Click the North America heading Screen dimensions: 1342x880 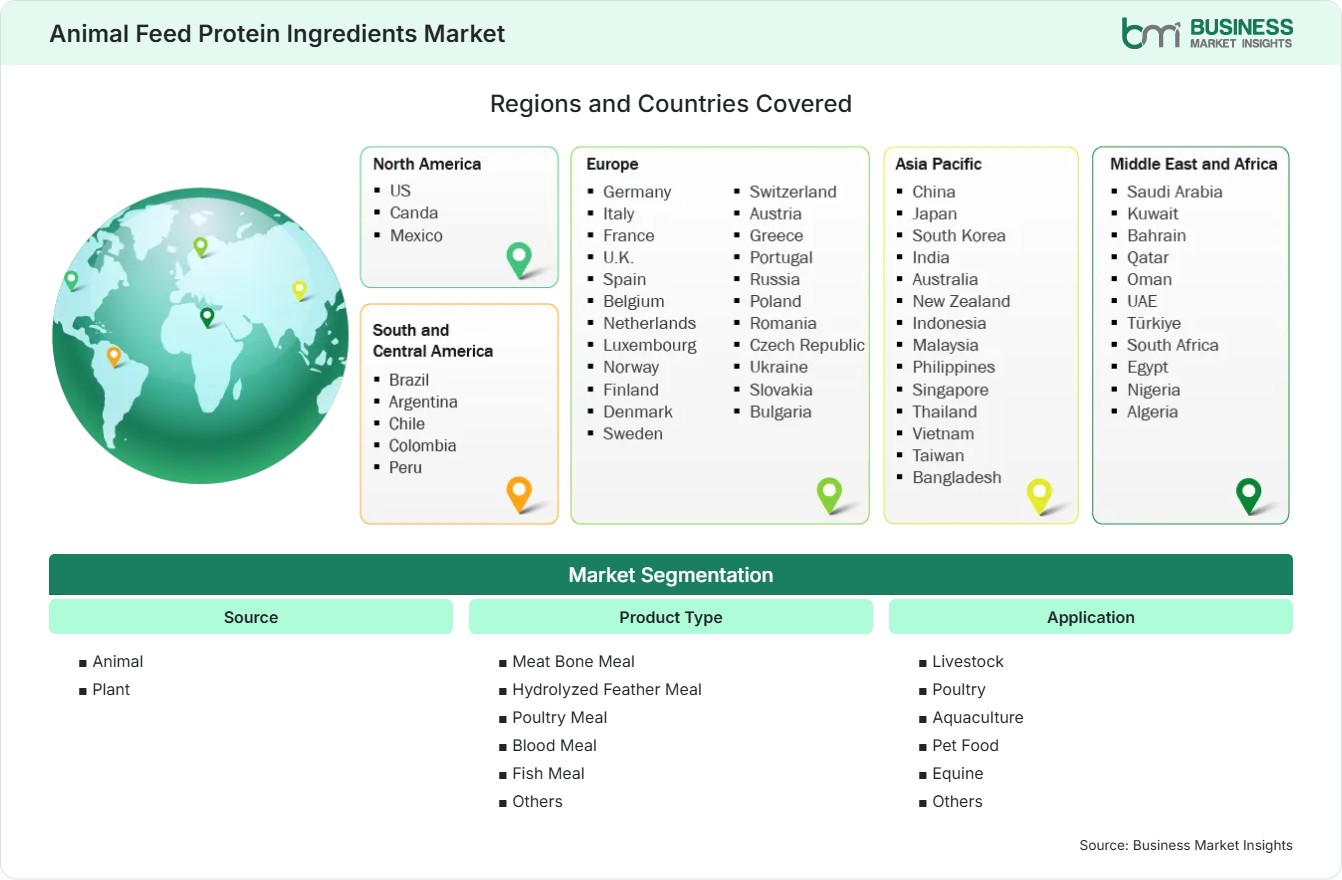[427, 164]
